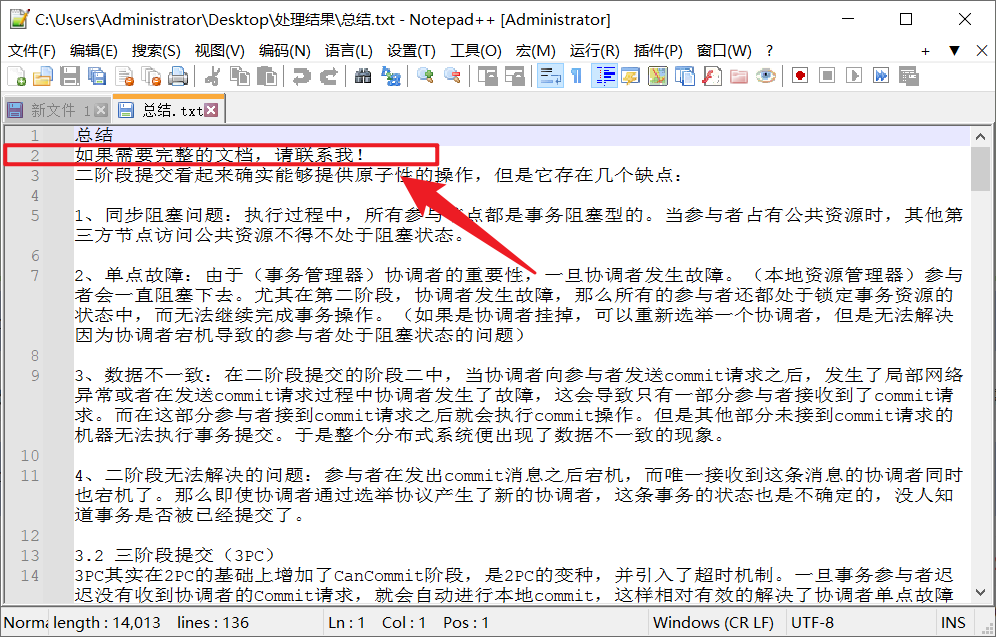Click the length : 14,013 status text

click(107, 623)
